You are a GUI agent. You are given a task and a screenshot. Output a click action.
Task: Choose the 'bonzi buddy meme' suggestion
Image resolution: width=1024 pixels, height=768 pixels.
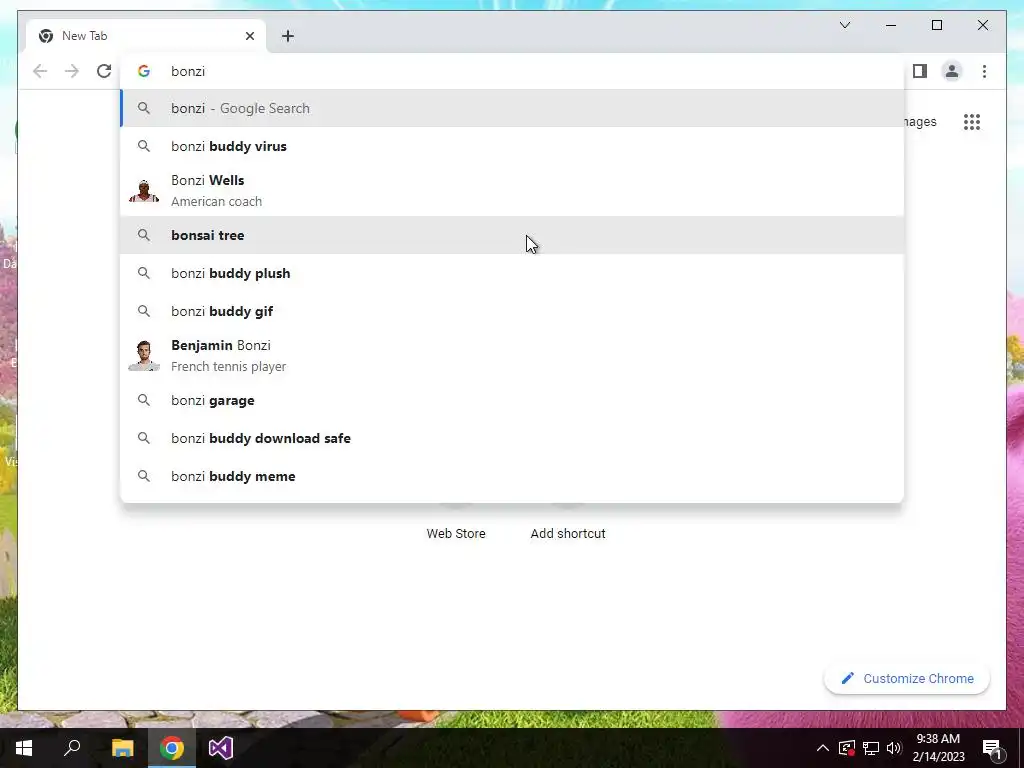513,476
